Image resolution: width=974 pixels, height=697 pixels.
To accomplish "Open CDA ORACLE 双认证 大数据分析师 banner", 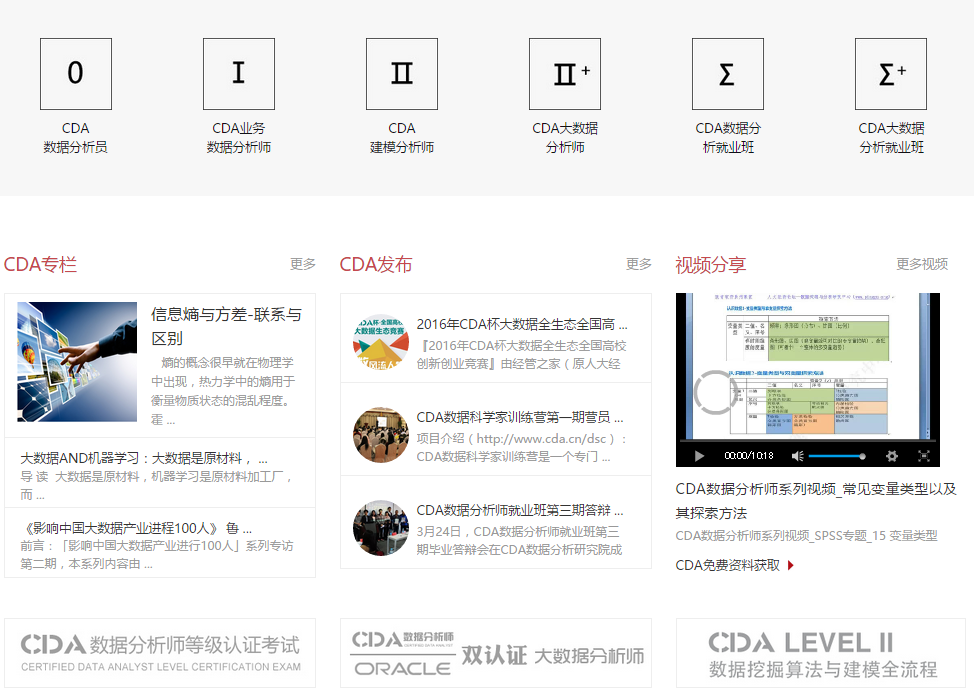I will click(496, 653).
